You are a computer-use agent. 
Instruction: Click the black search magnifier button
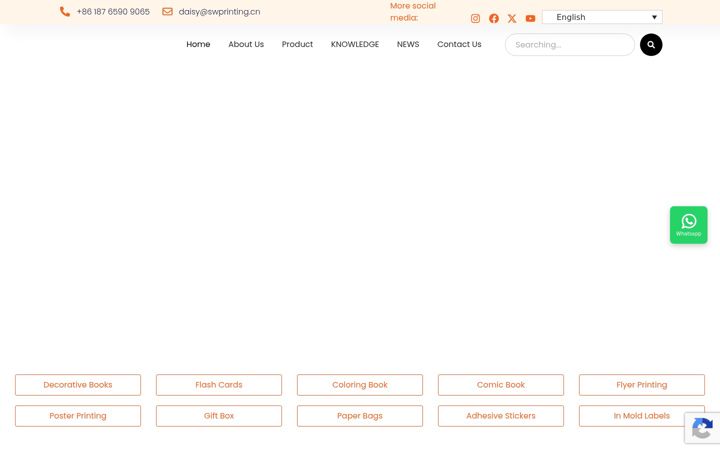coord(651,45)
